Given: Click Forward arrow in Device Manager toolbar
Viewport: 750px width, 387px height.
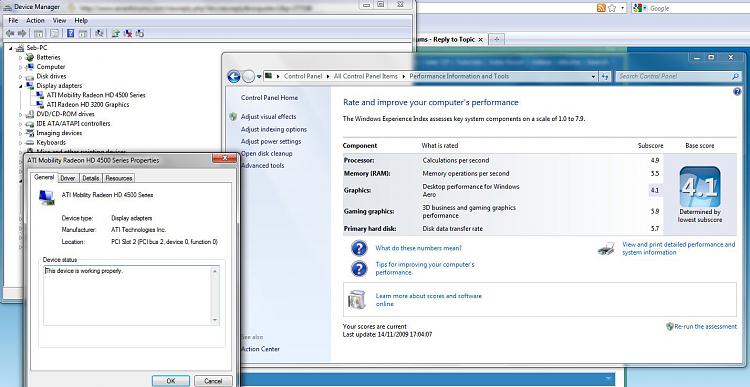Looking at the screenshot, I should coord(22,33).
